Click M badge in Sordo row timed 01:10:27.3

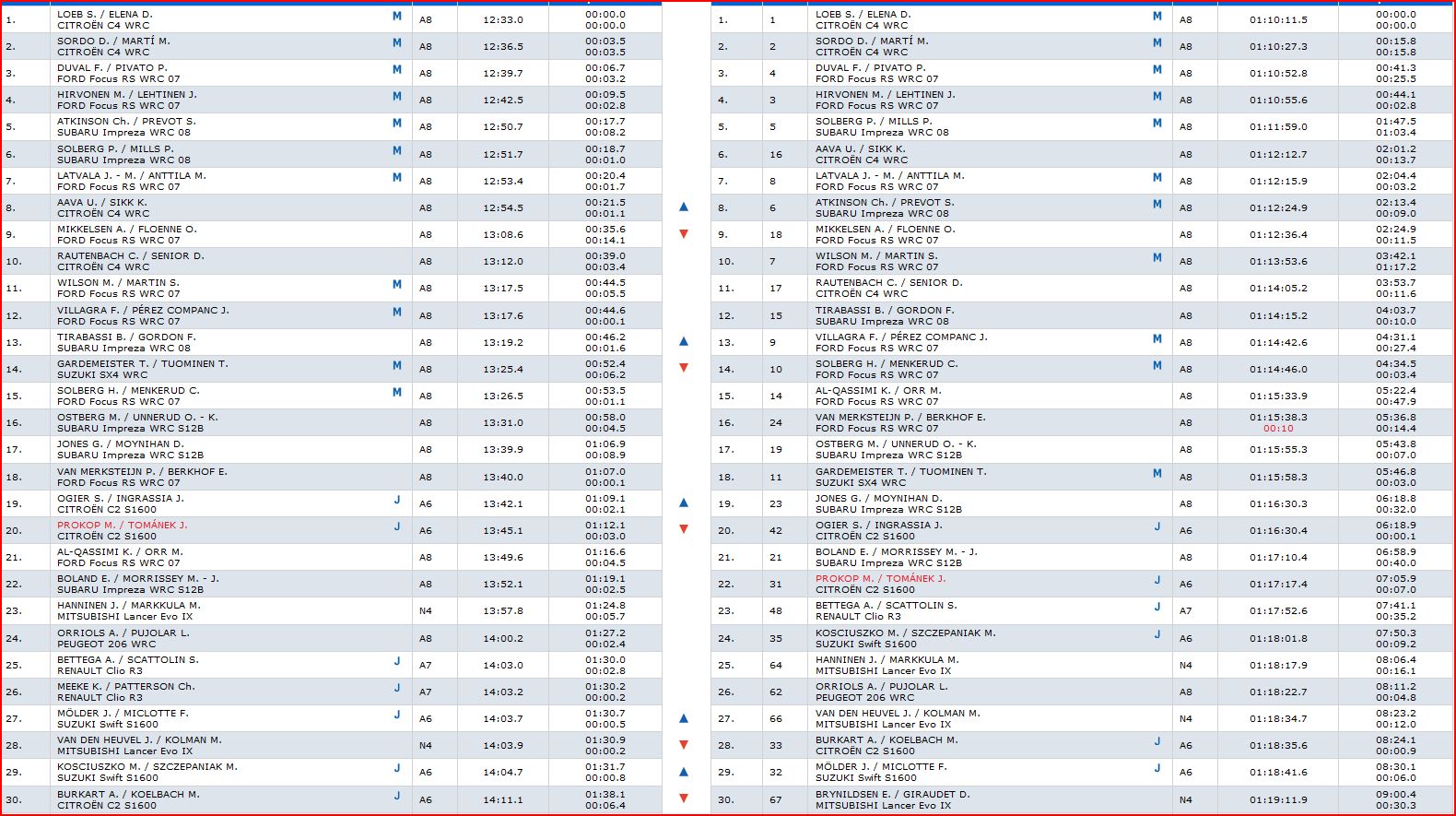click(1157, 42)
